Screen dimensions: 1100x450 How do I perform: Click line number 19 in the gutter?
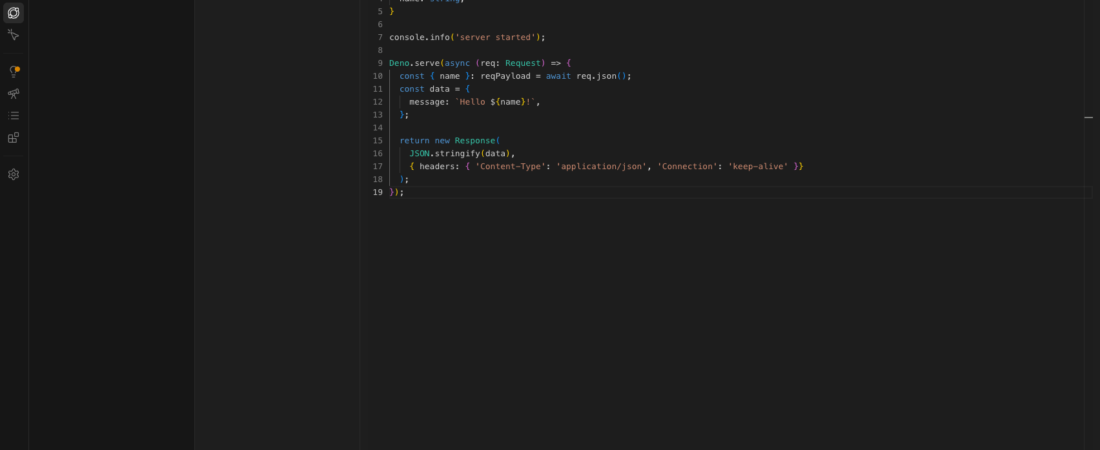point(377,192)
